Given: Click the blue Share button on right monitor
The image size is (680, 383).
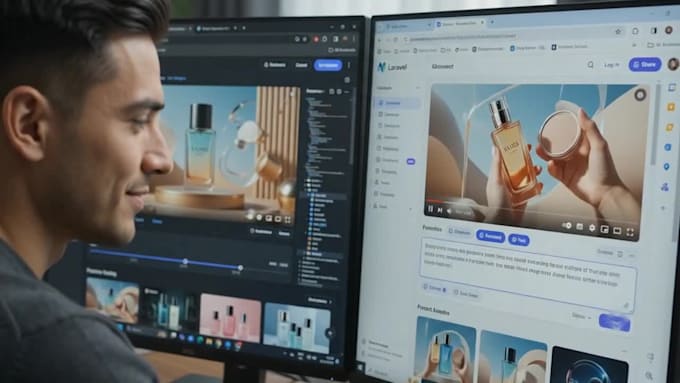Looking at the screenshot, I should coord(645,64).
